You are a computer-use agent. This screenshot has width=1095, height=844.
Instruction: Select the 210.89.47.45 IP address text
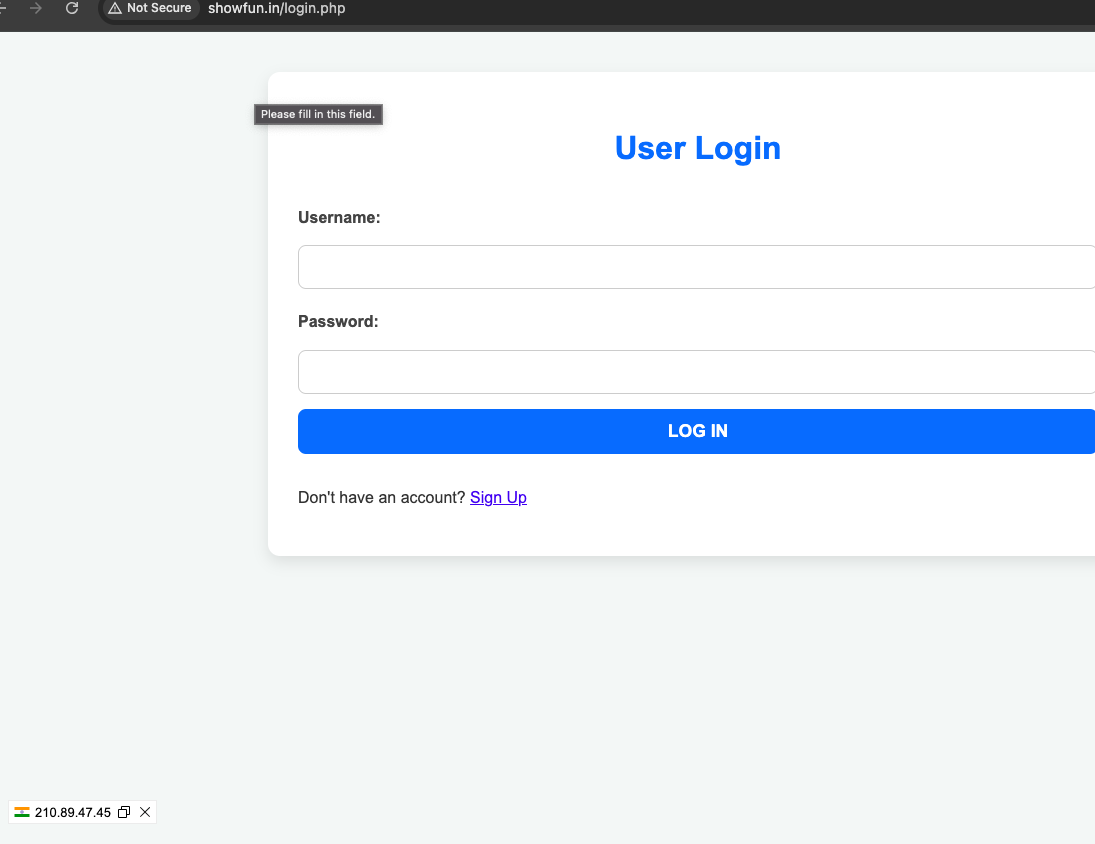(x=72, y=812)
